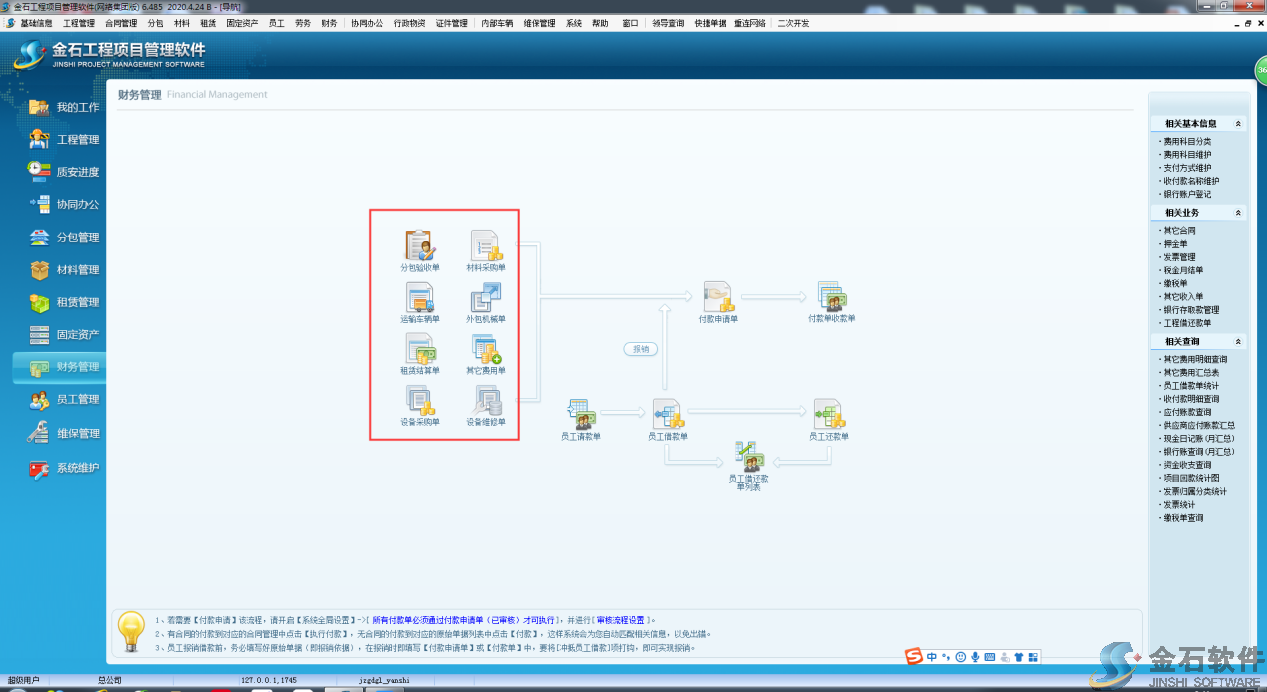Open the 其它费用单 icon

(x=486, y=349)
